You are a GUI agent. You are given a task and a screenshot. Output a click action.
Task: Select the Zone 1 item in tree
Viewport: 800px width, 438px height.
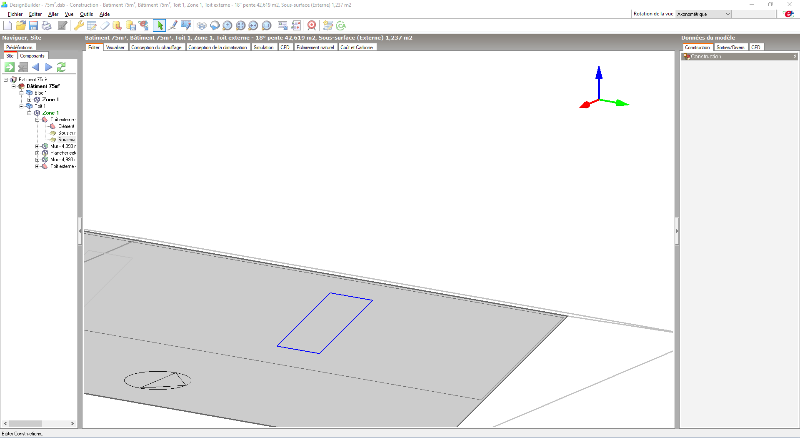[x=49, y=113]
